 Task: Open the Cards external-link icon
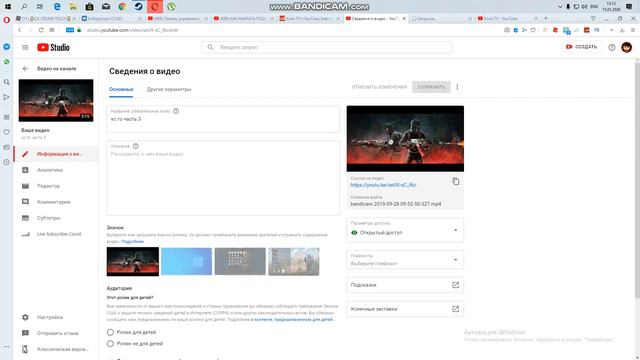[x=455, y=285]
